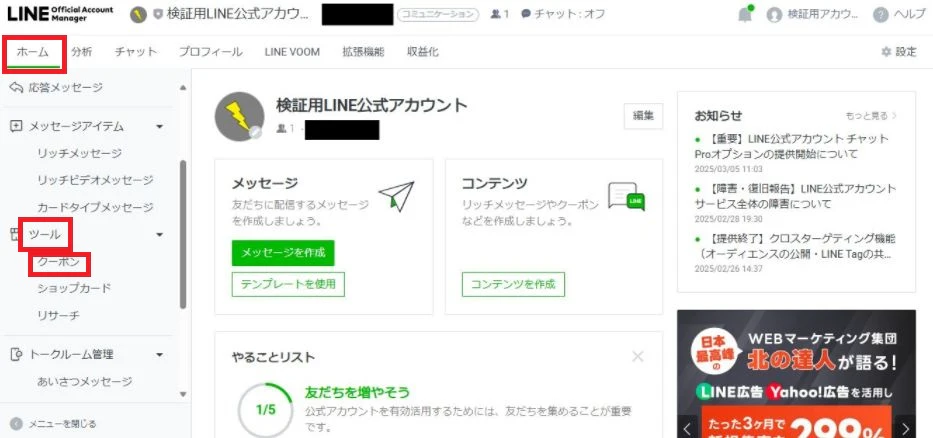Click the paper plane message icon
Screen dimensions: 933x438
coord(396,196)
